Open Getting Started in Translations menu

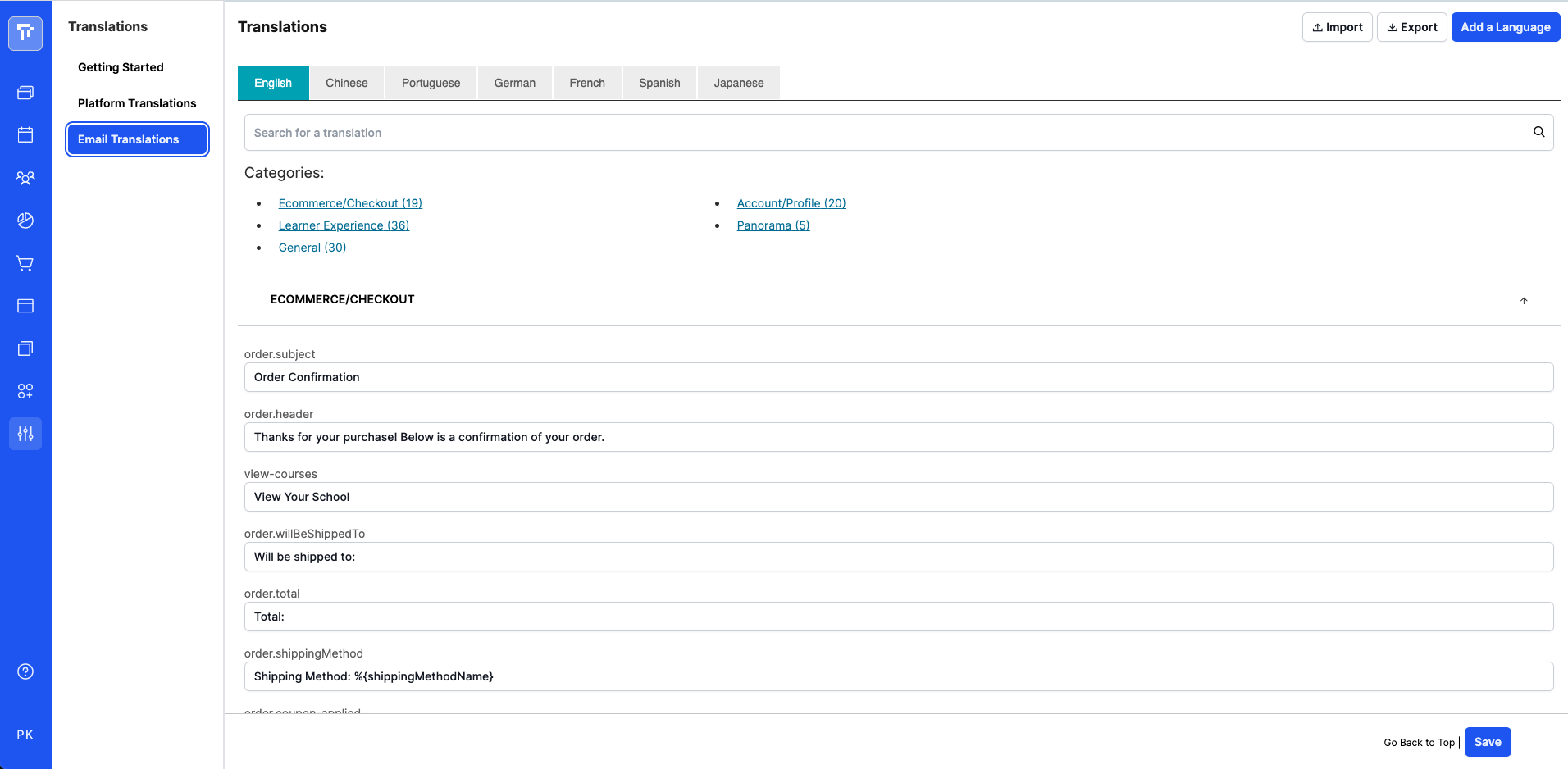(121, 67)
